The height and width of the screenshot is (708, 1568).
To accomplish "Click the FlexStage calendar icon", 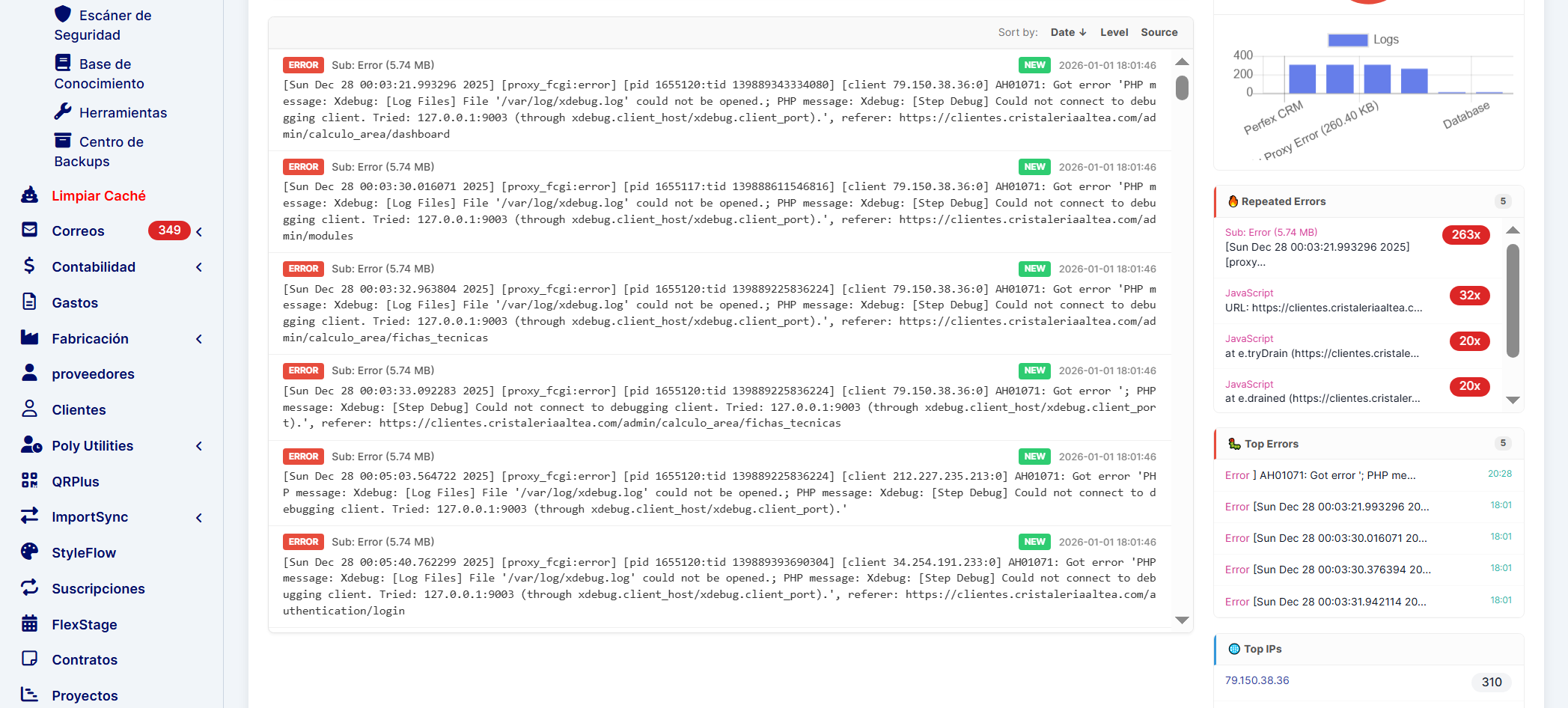I will [30, 623].
